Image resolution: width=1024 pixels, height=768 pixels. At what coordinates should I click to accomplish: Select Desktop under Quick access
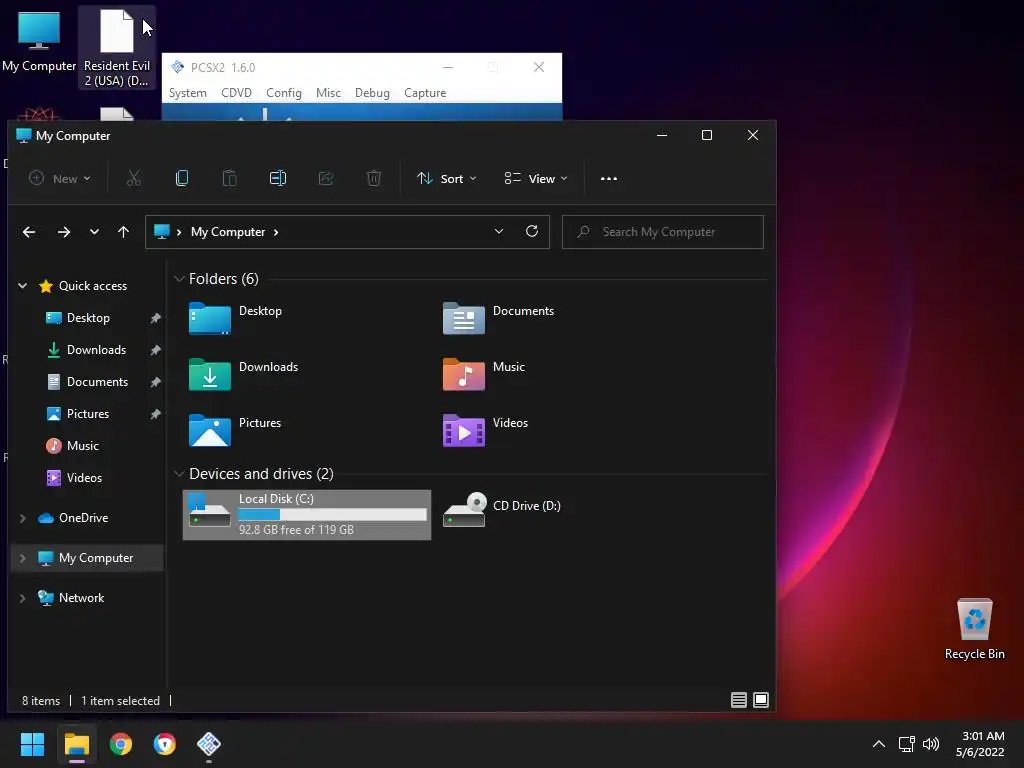click(88, 318)
